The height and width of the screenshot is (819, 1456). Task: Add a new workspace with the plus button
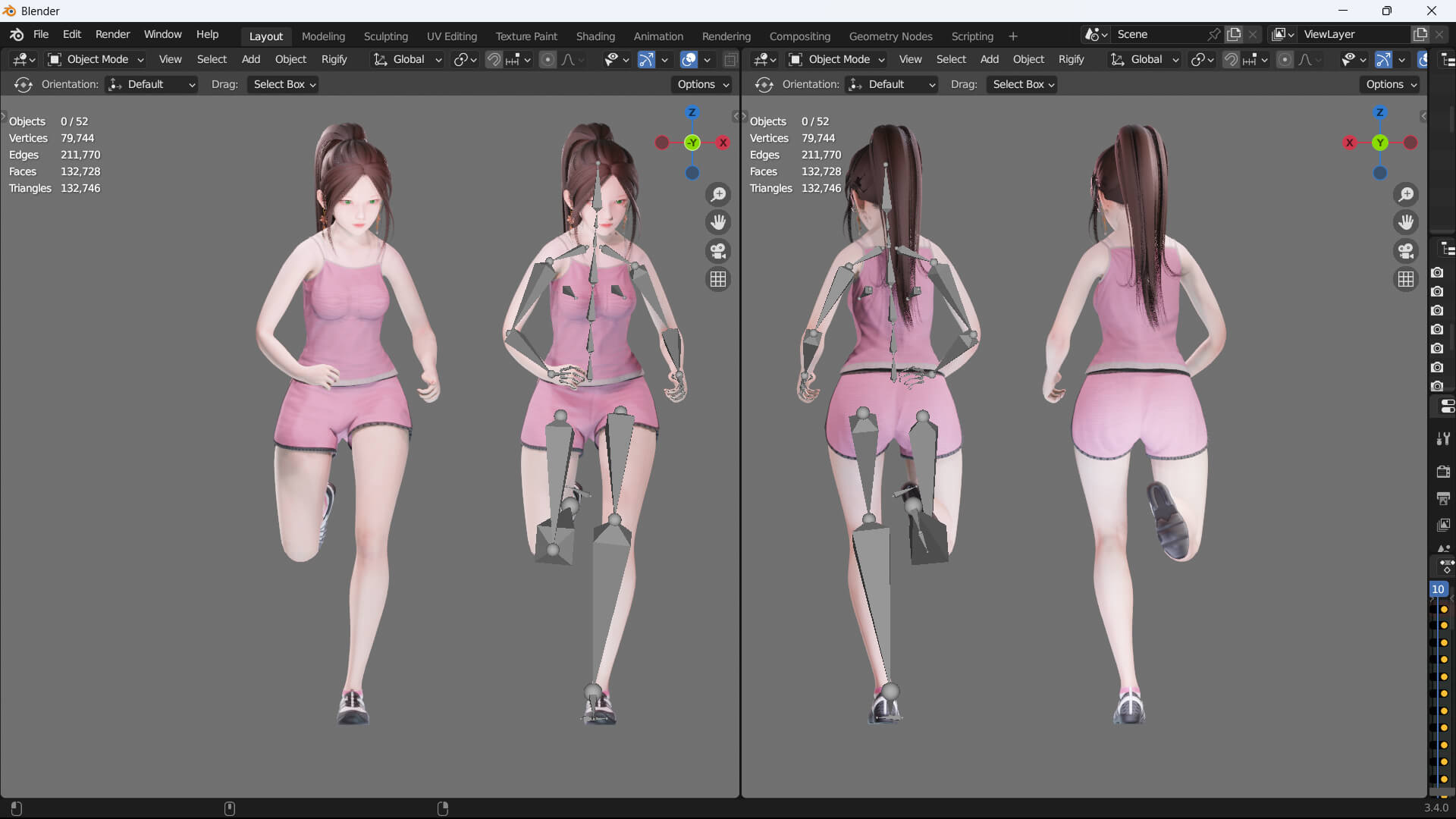(x=1012, y=36)
